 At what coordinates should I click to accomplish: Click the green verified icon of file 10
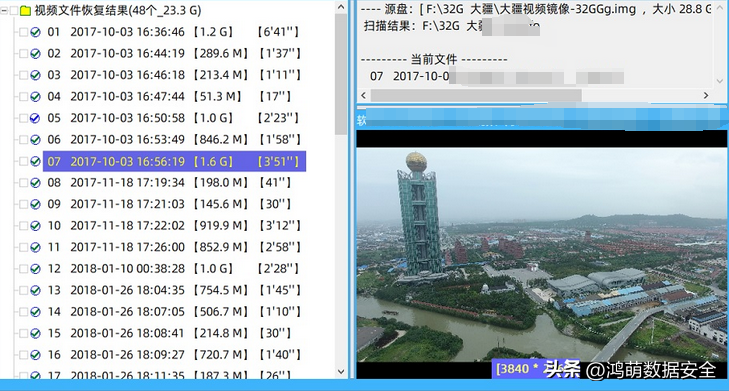pos(35,226)
